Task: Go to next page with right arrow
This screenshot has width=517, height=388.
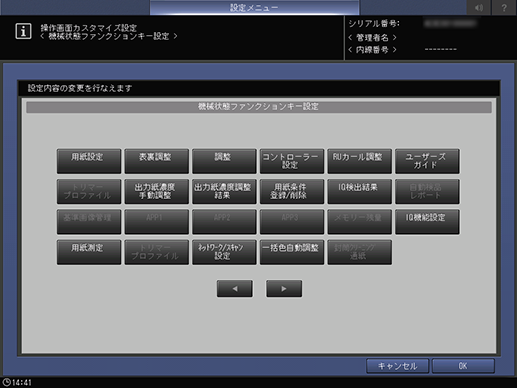Action: 284,289
